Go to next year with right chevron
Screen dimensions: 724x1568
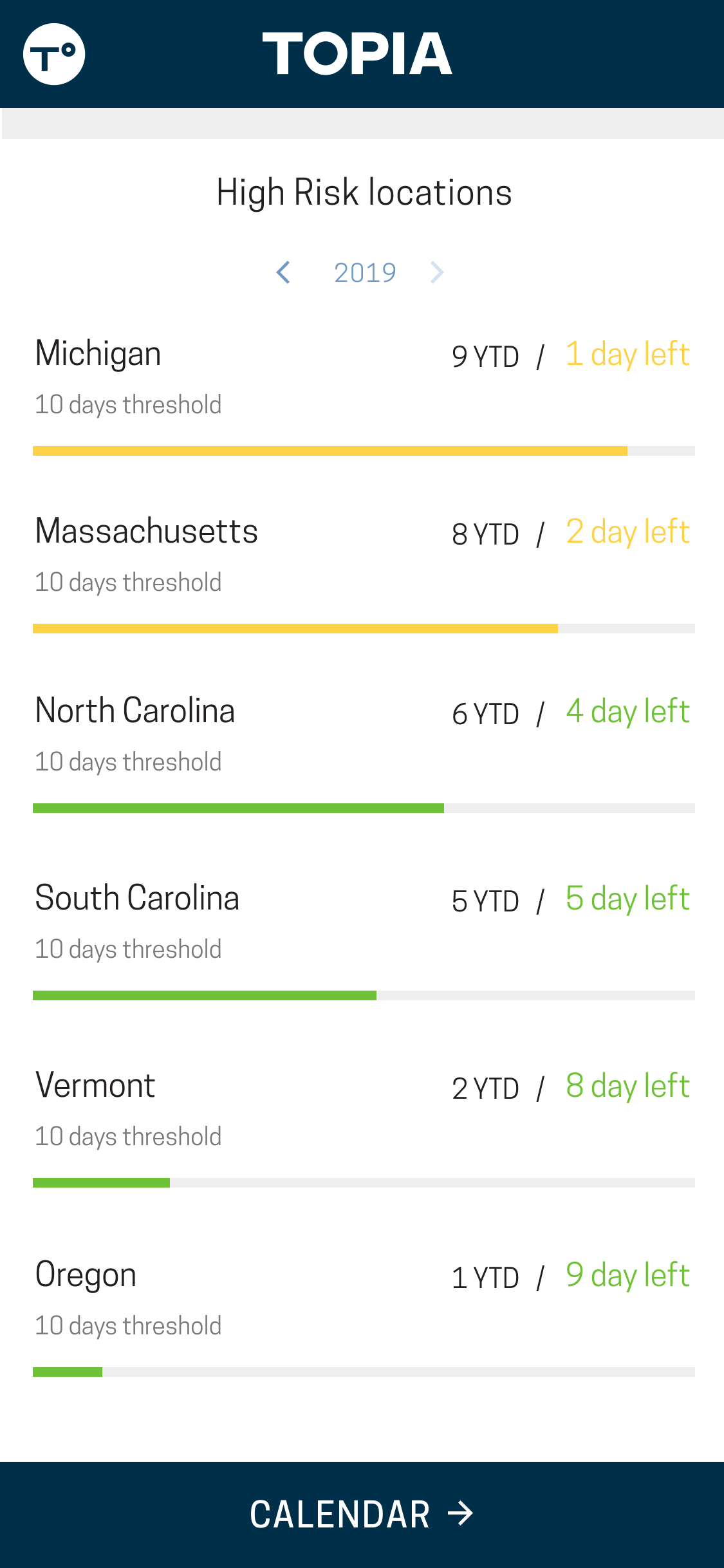tap(437, 272)
